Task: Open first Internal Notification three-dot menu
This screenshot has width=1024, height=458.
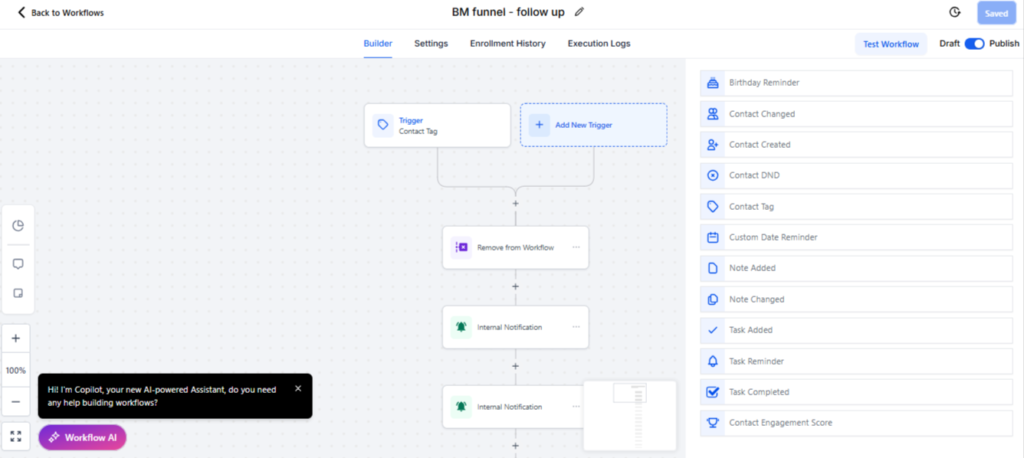Action: pyautogui.click(x=576, y=327)
